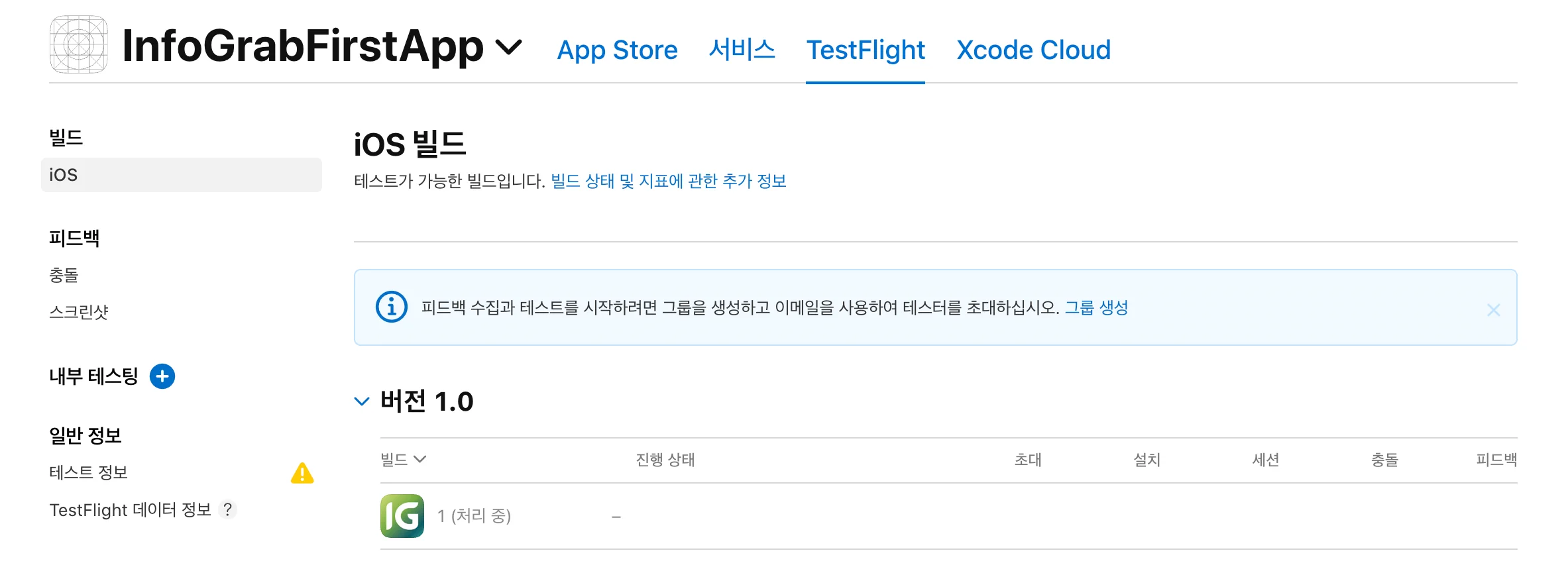Open the app switcher chevron next to InfoGrabFirstApp
Screen dimensions: 1568x575
[510, 48]
